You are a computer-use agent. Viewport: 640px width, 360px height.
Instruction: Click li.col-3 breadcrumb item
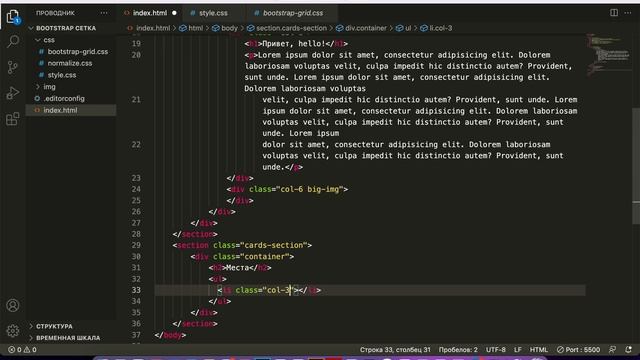point(440,28)
